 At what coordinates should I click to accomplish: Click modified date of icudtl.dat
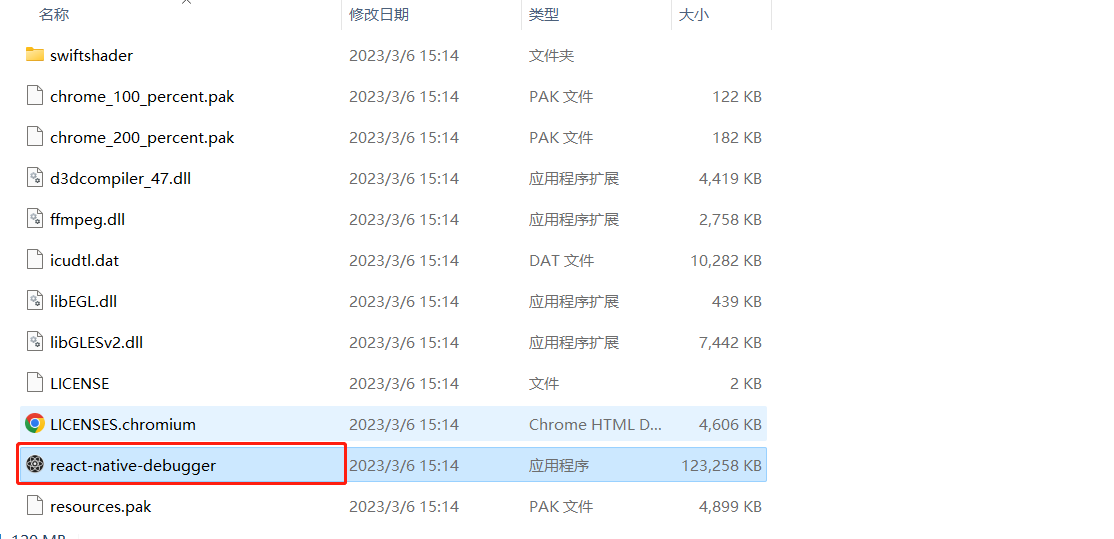(x=404, y=261)
